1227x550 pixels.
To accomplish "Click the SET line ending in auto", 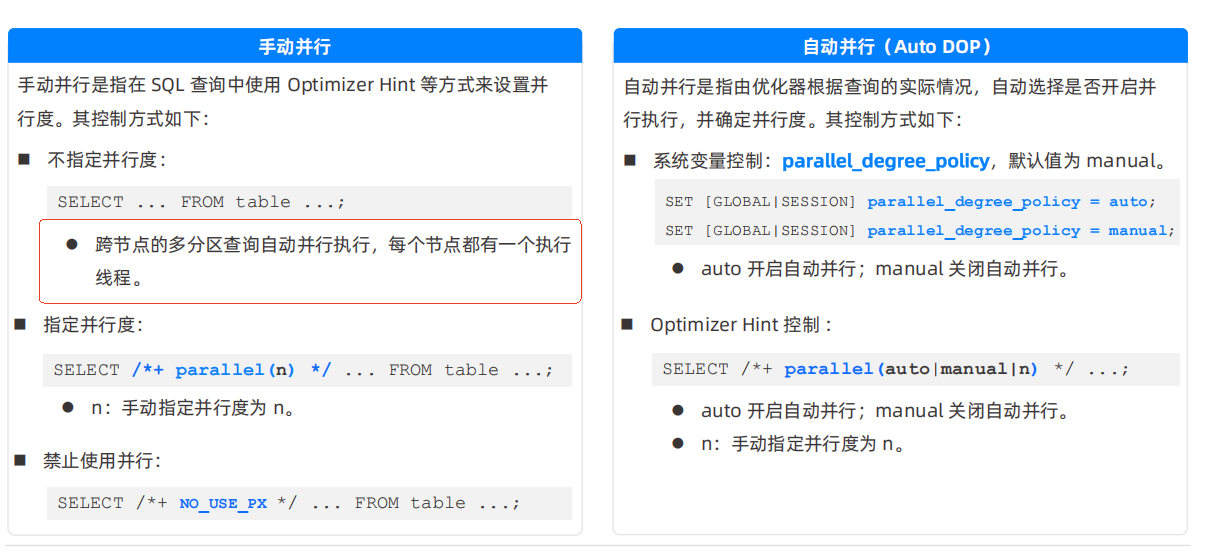I will [x=910, y=202].
